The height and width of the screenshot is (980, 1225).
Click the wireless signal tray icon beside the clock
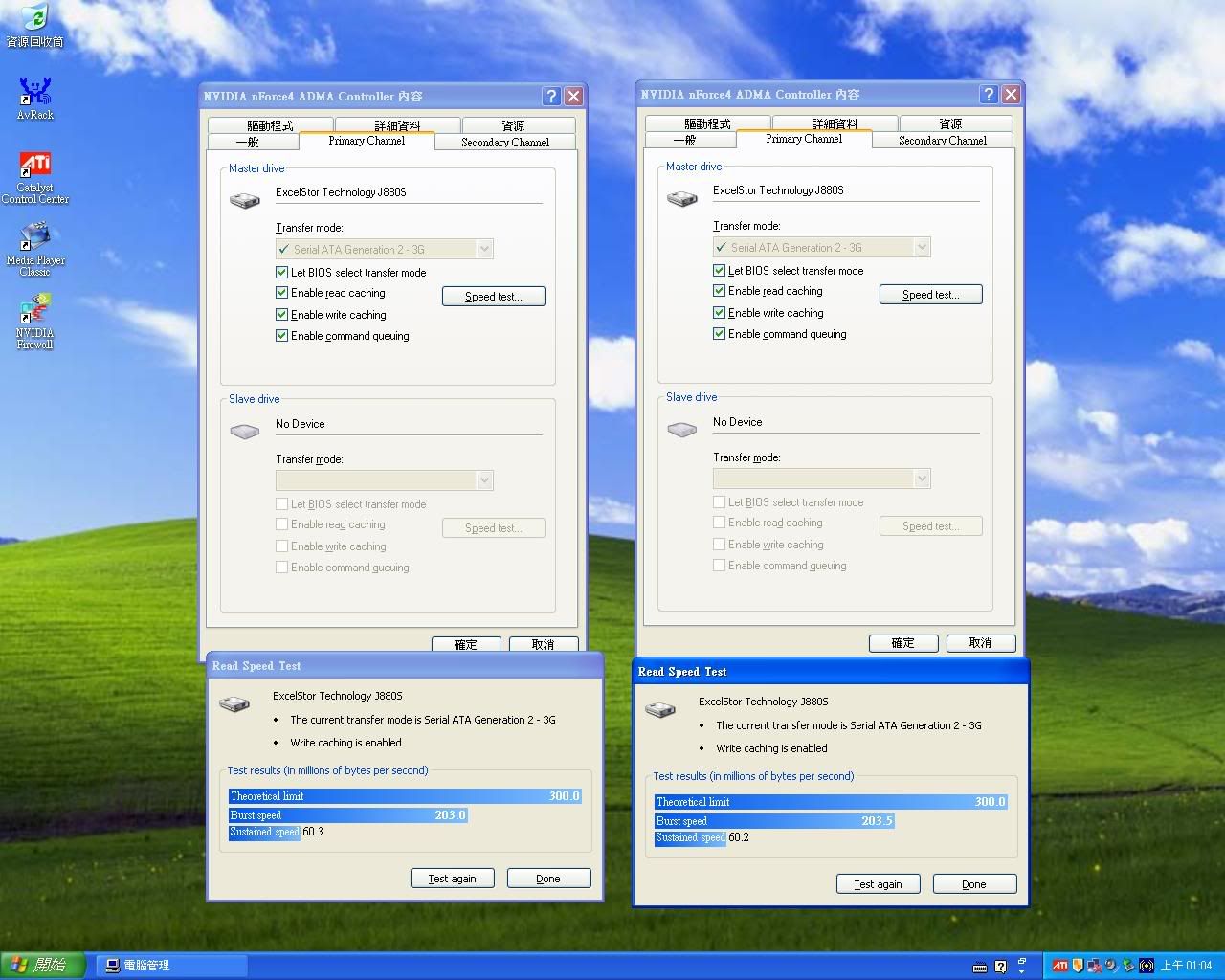(1147, 966)
